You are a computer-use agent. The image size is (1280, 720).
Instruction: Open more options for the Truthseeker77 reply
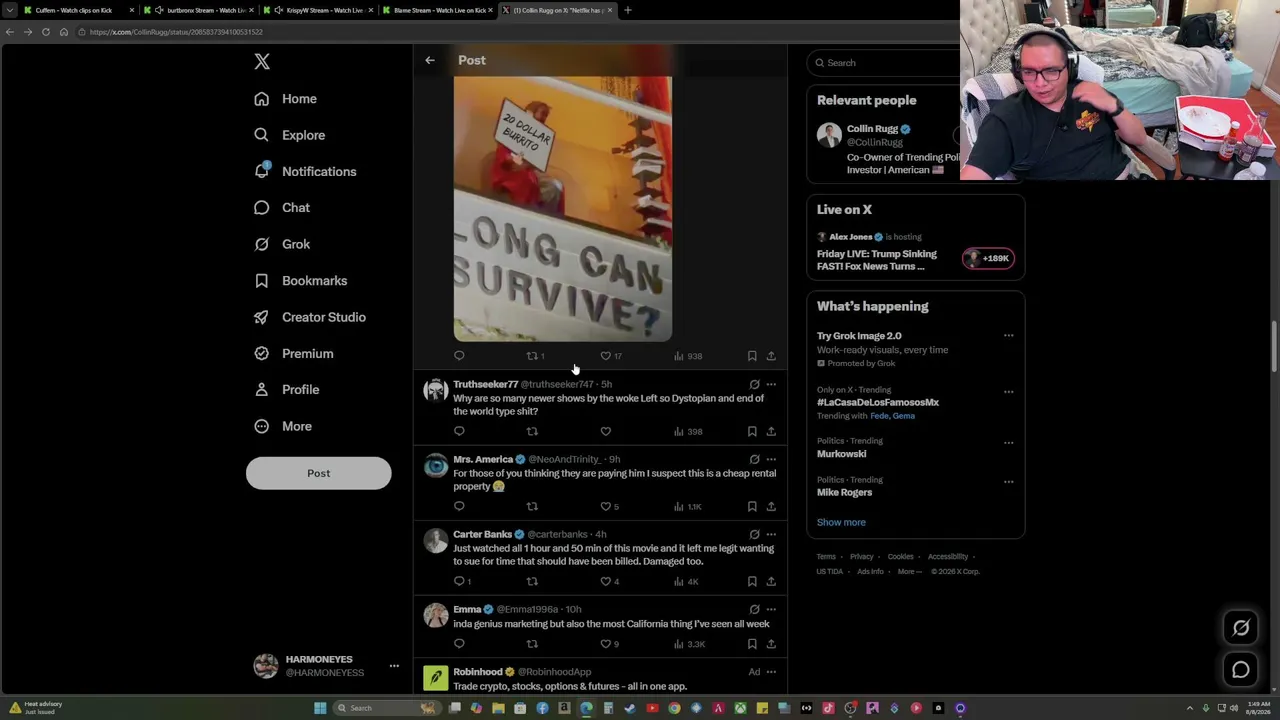pos(771,384)
